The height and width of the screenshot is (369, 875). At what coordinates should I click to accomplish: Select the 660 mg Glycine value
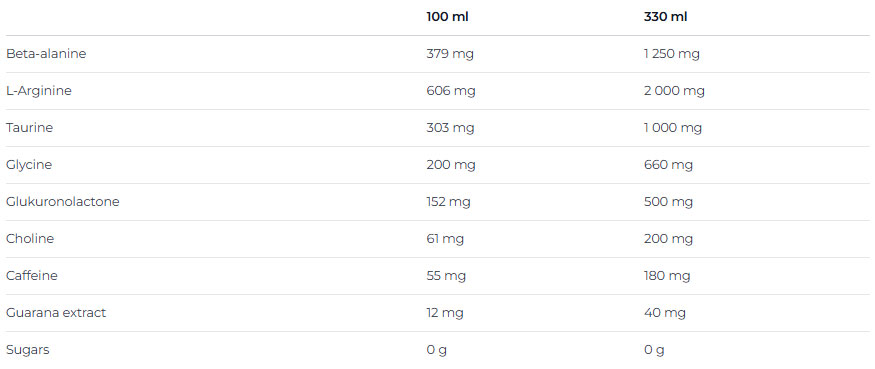[668, 165]
